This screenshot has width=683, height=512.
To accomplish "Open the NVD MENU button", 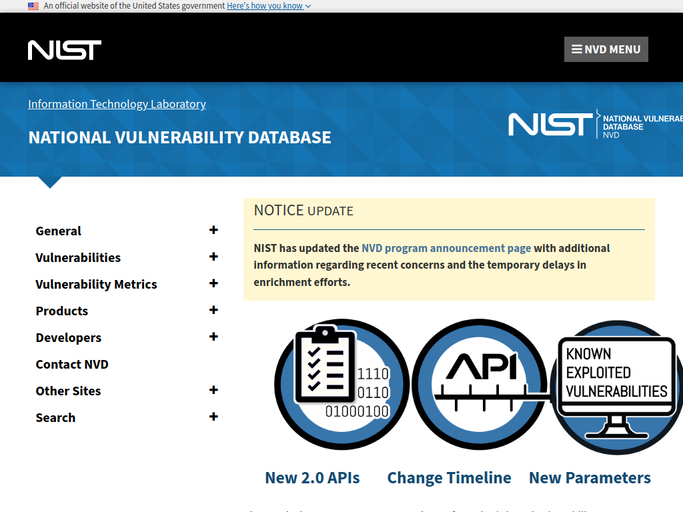I will click(x=606, y=49).
